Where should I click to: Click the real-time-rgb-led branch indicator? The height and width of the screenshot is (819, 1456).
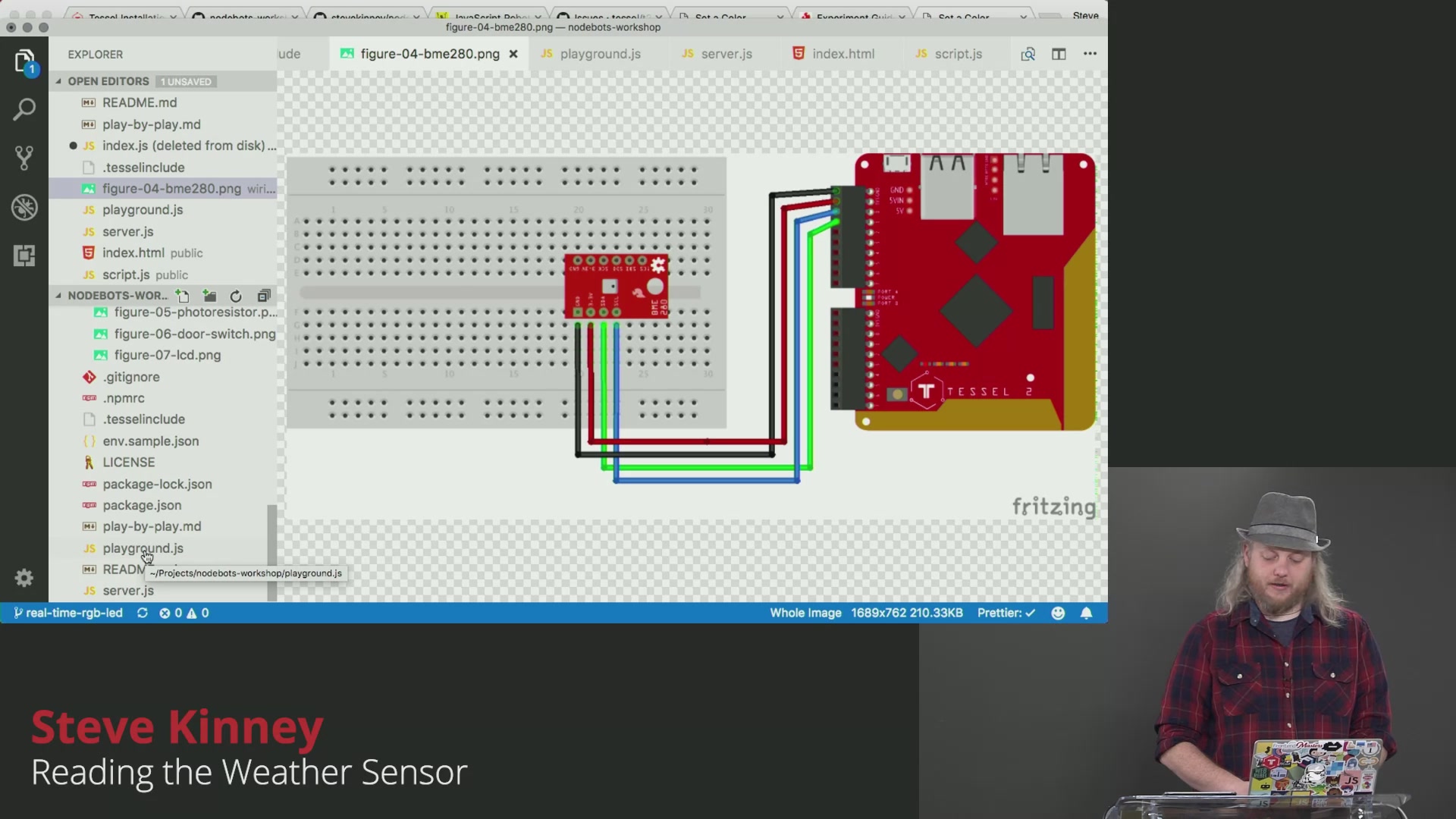coord(68,613)
